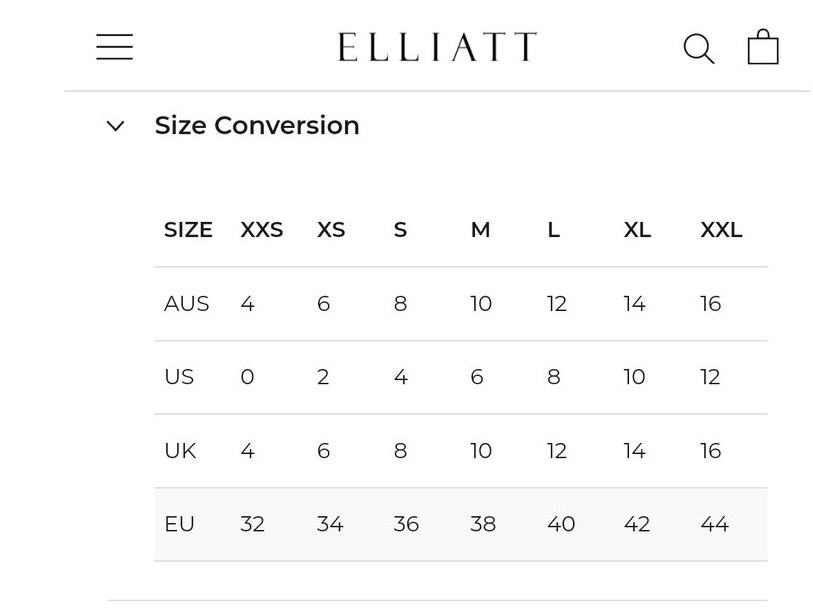Click EU size 38 cell
The height and width of the screenshot is (609, 813).
click(483, 524)
